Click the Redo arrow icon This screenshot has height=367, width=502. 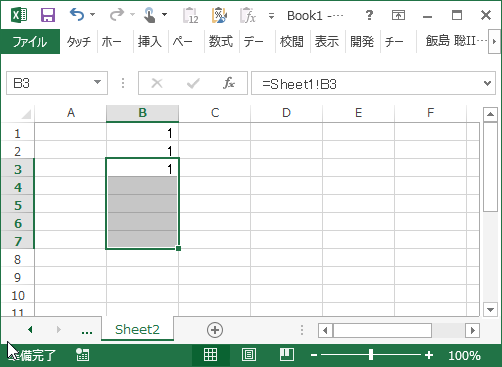coord(117,15)
